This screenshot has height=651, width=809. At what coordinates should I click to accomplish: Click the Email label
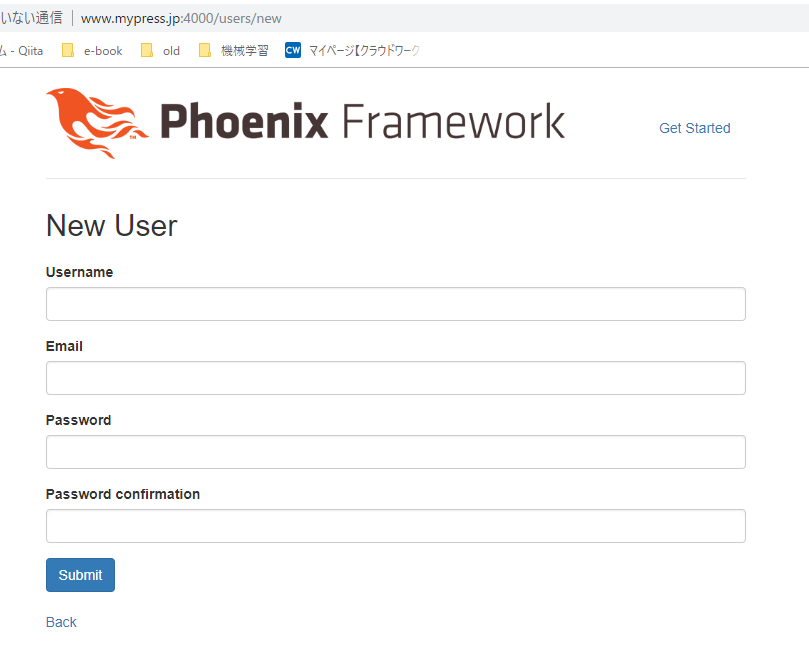(64, 346)
